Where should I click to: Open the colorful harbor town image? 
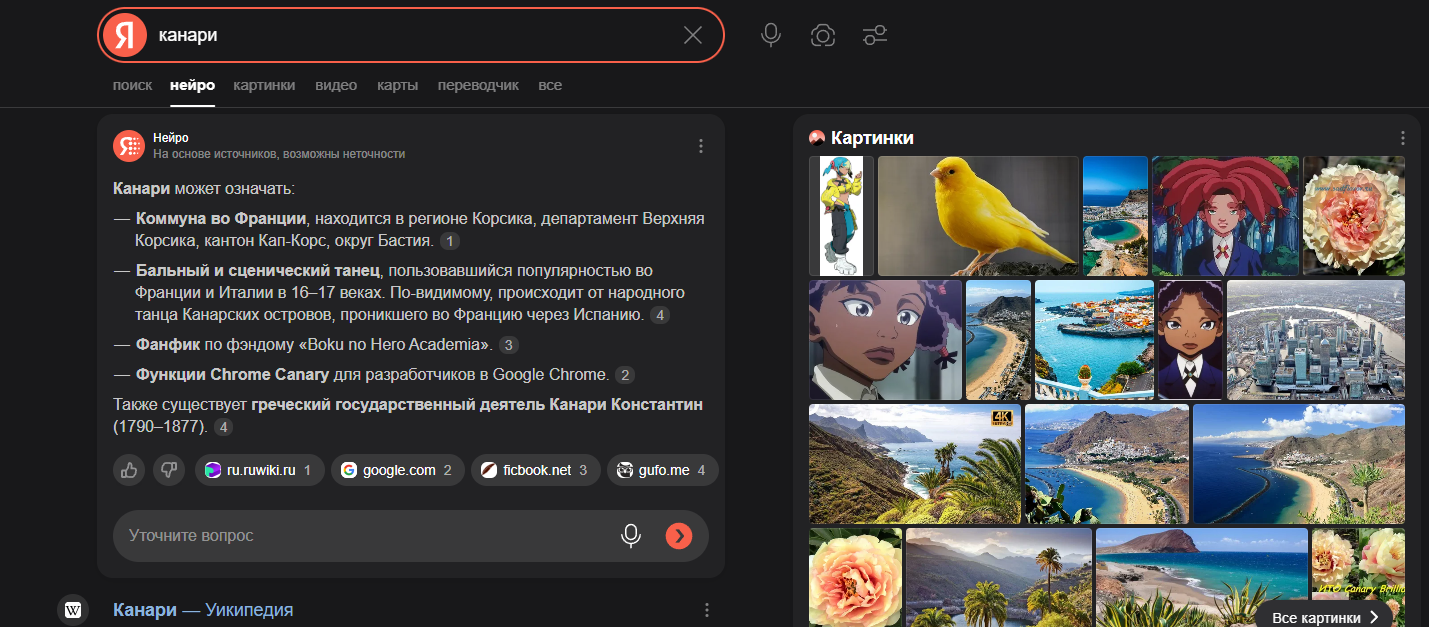(1094, 340)
